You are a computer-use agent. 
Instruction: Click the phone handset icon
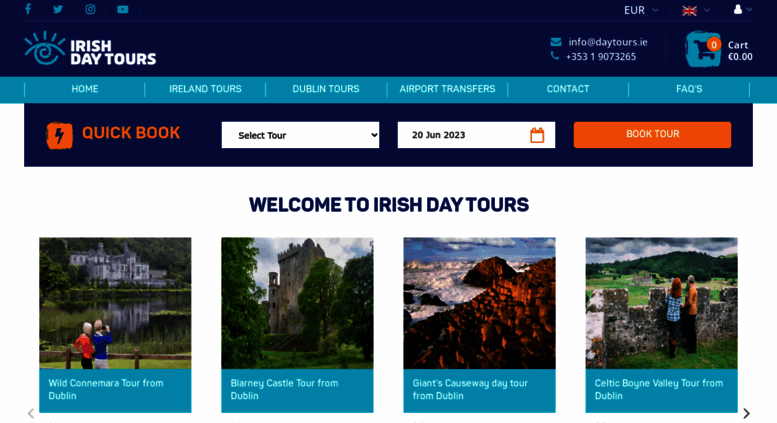click(555, 56)
